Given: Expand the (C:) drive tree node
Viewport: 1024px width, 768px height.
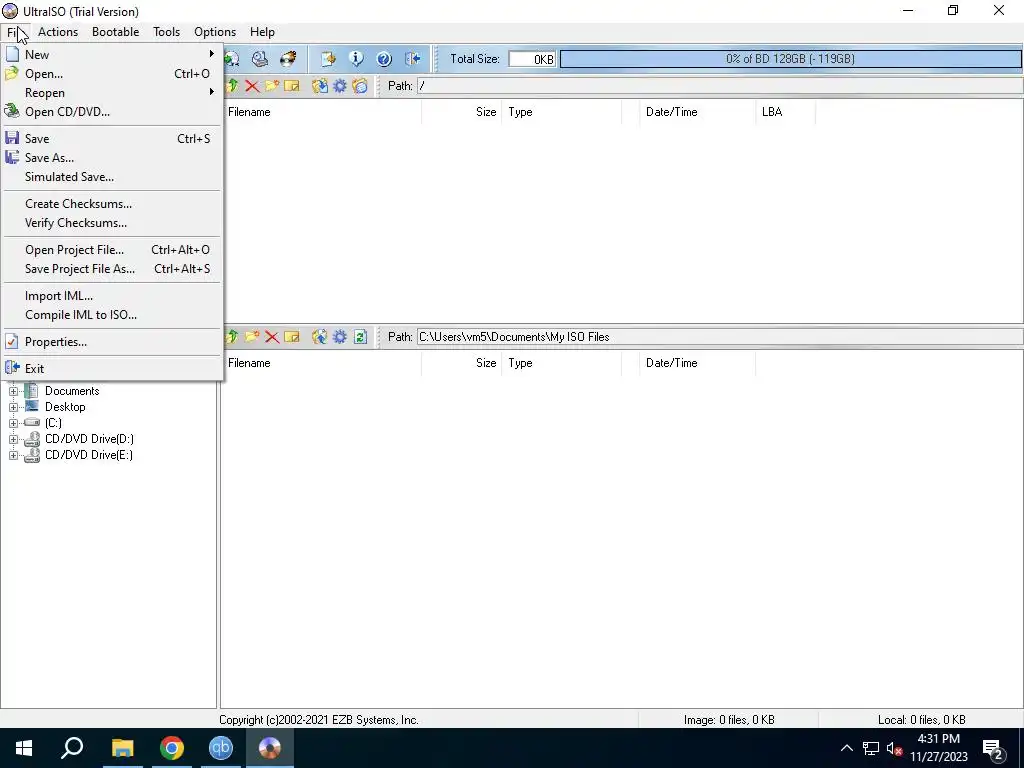Looking at the screenshot, I should (13, 423).
